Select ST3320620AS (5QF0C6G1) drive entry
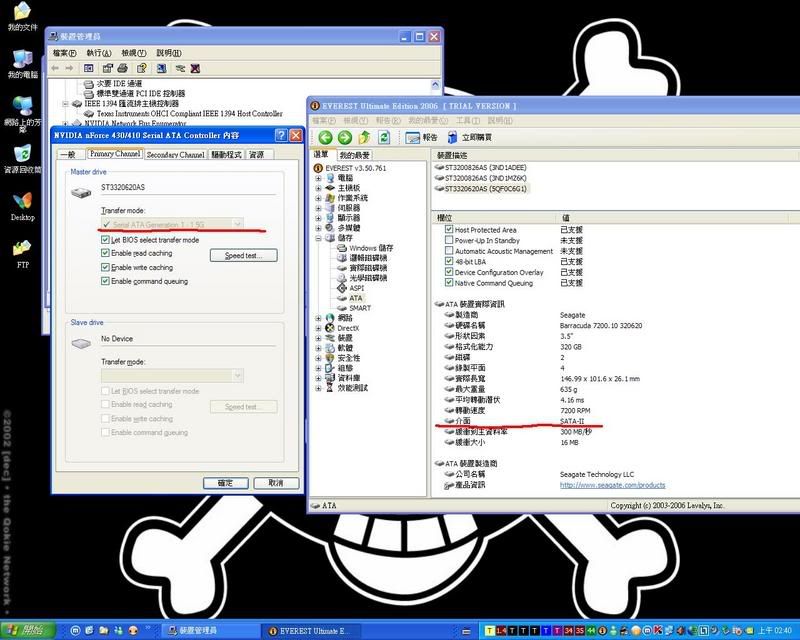Screen dimensions: 800x640 (x=481, y=189)
